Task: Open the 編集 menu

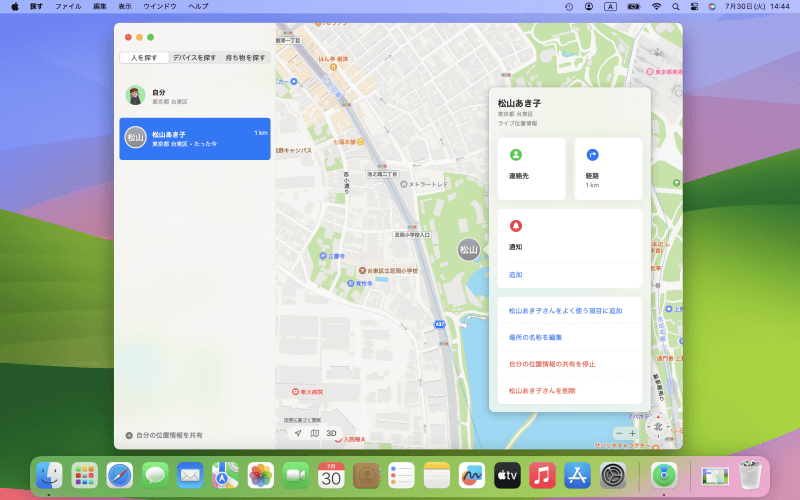Action: pos(100,7)
